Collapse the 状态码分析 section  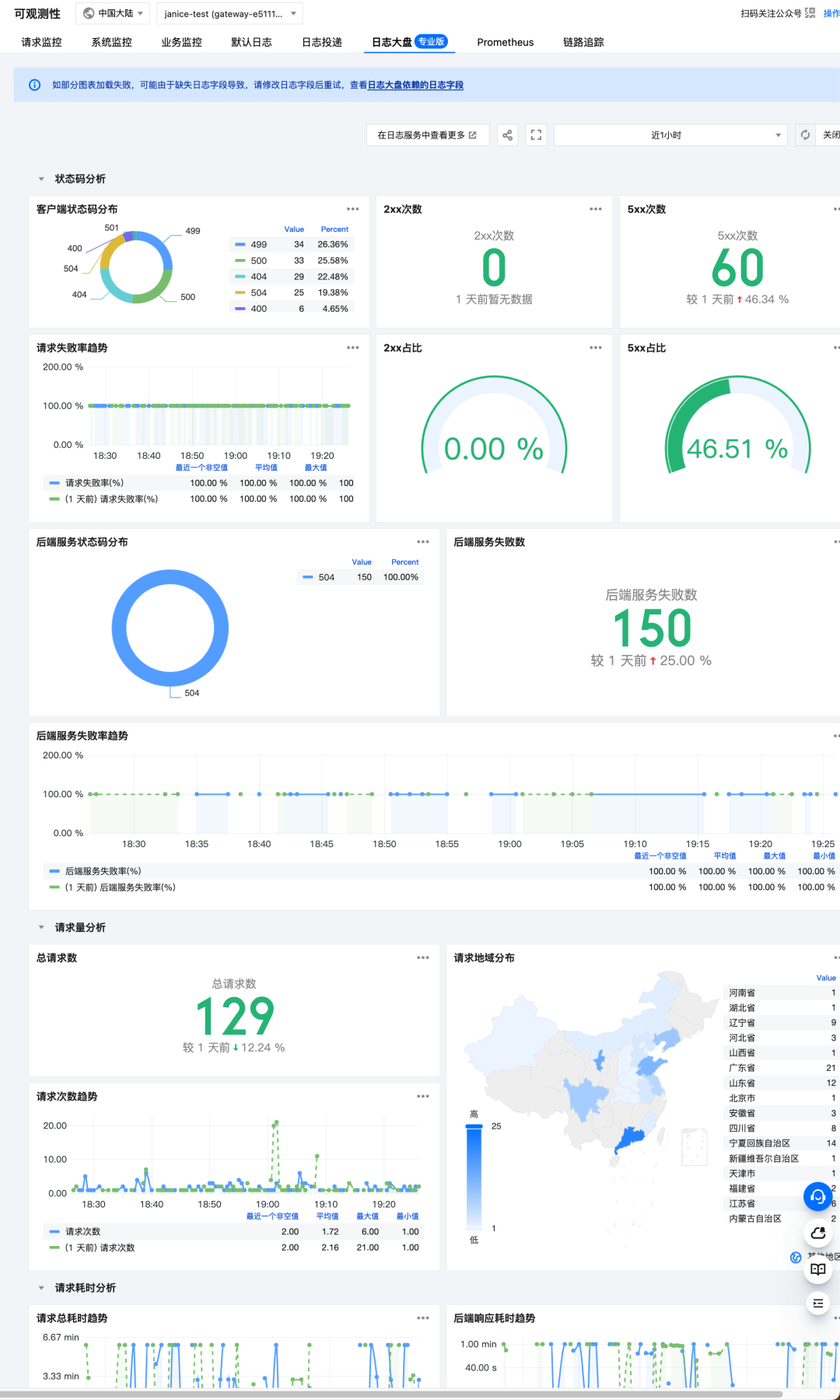tap(41, 179)
